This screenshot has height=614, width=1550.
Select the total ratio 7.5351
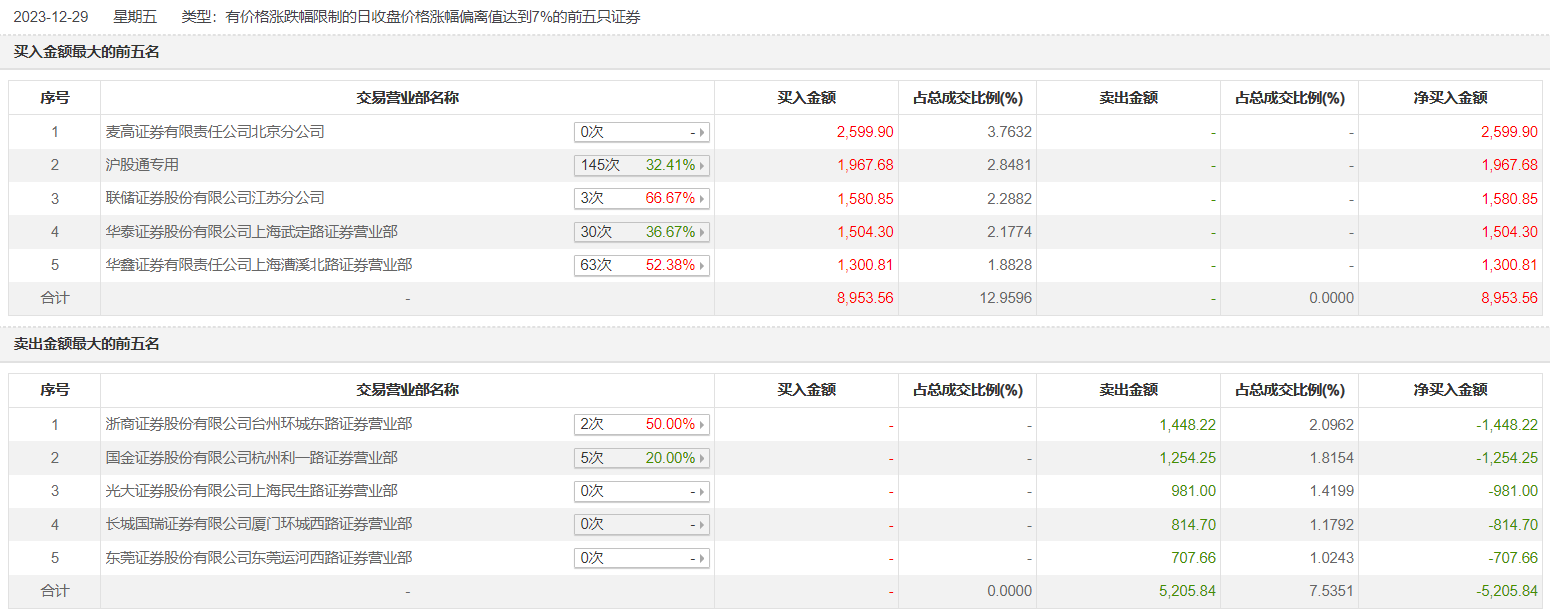tap(1329, 591)
